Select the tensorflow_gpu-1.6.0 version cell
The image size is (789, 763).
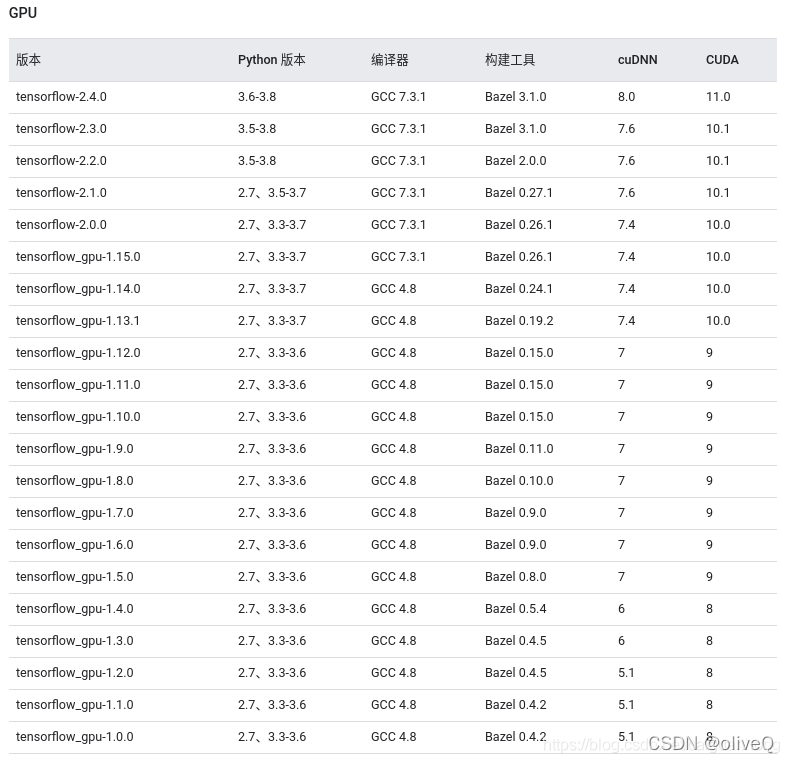pyautogui.click(x=74, y=545)
